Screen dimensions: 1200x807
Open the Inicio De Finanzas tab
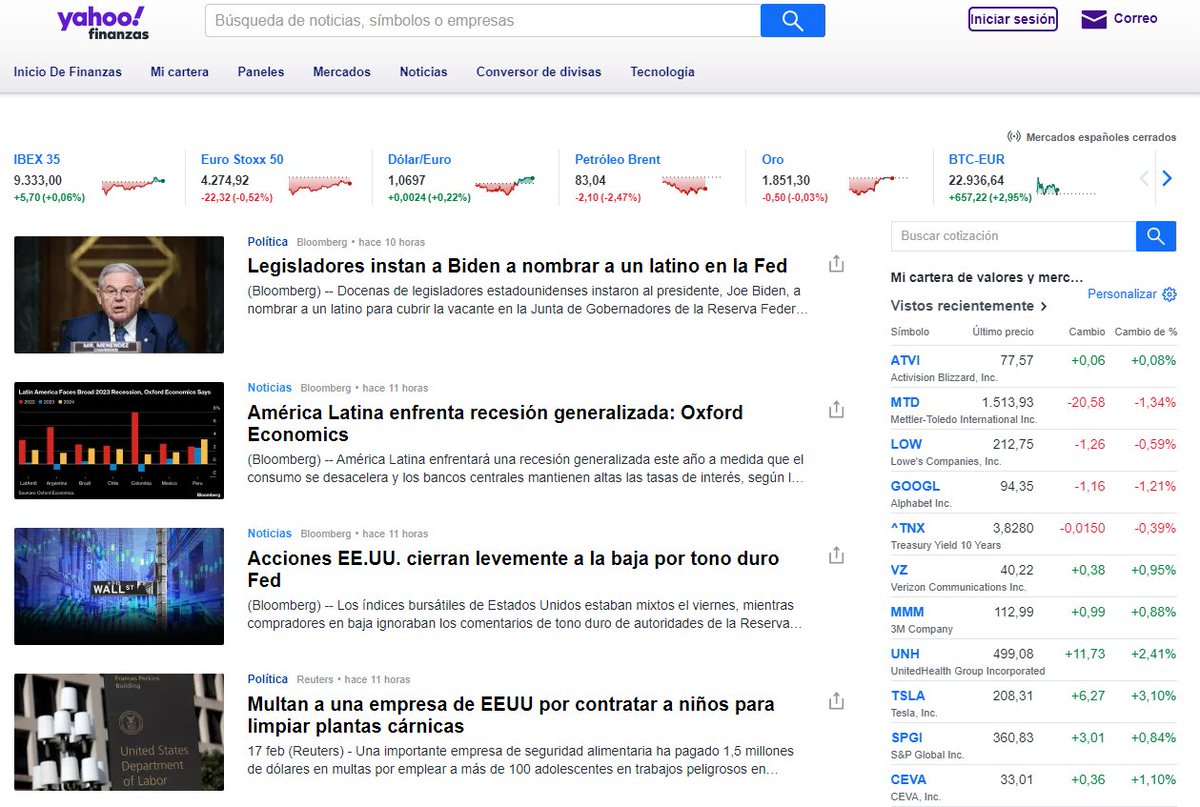[68, 72]
